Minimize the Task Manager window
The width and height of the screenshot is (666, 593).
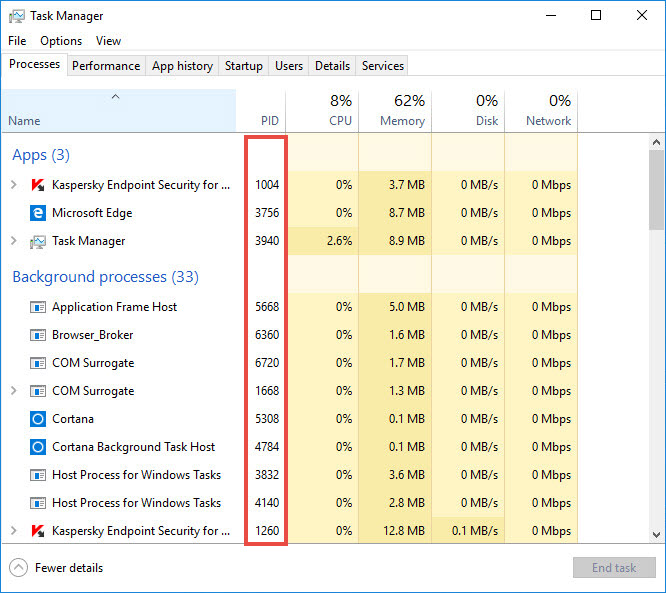[x=551, y=15]
